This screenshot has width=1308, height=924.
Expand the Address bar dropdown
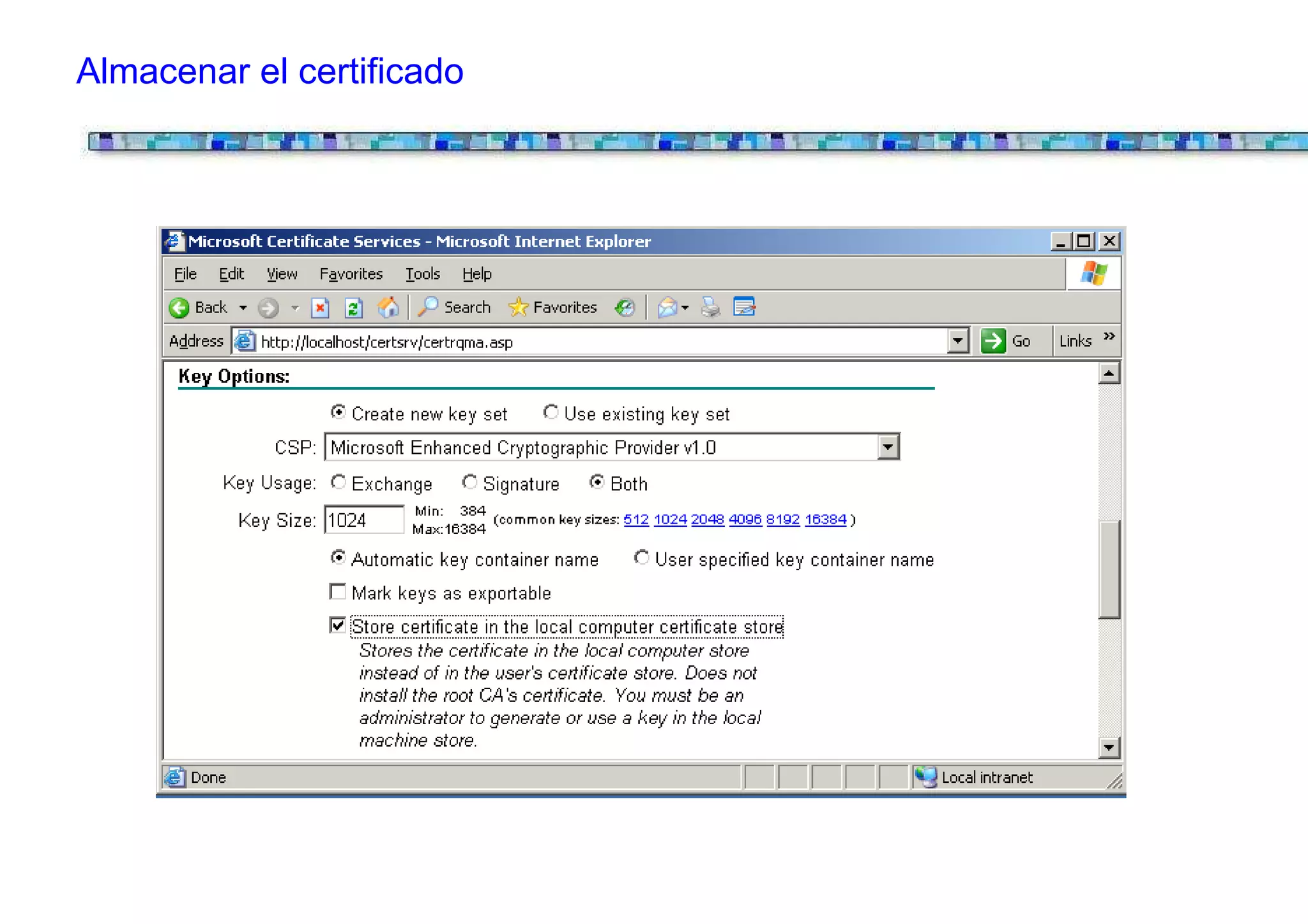click(x=957, y=341)
